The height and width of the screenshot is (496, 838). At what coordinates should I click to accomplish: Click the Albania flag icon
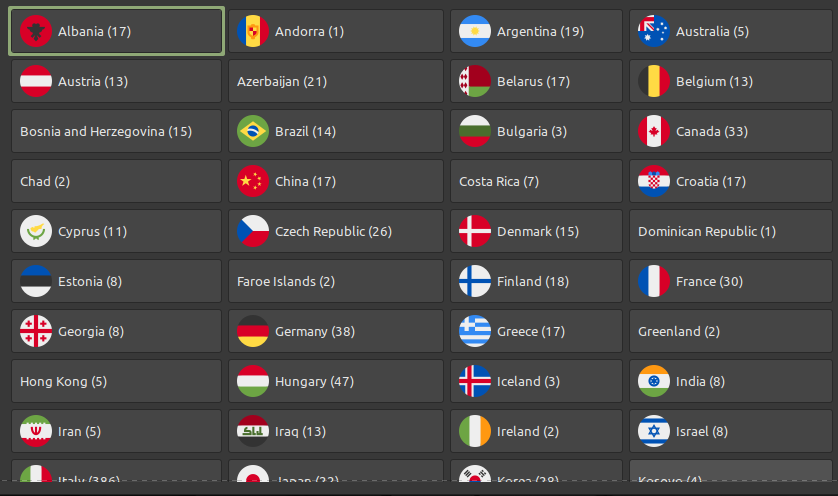36,32
